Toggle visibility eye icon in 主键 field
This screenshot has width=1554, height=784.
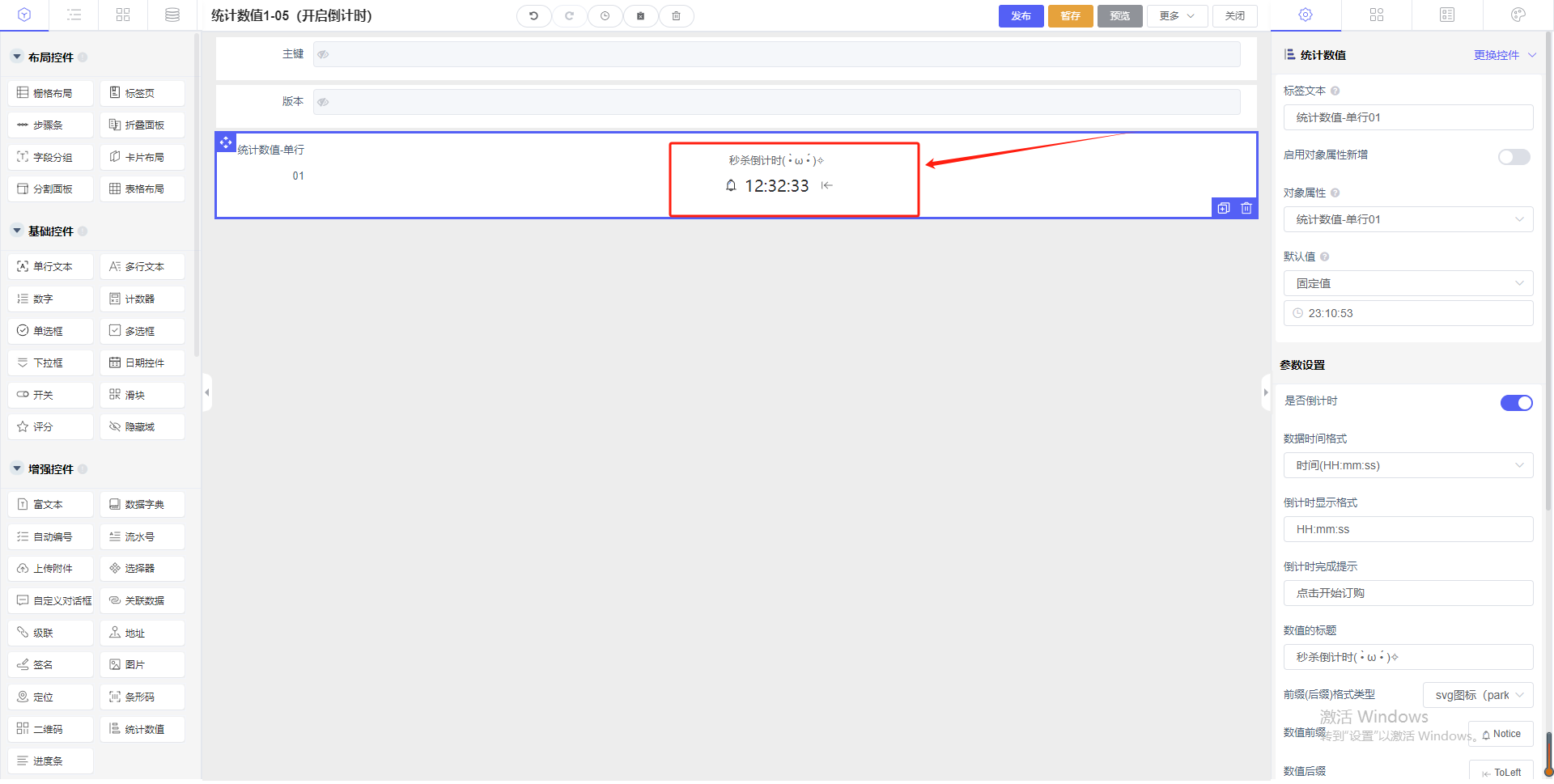click(323, 55)
